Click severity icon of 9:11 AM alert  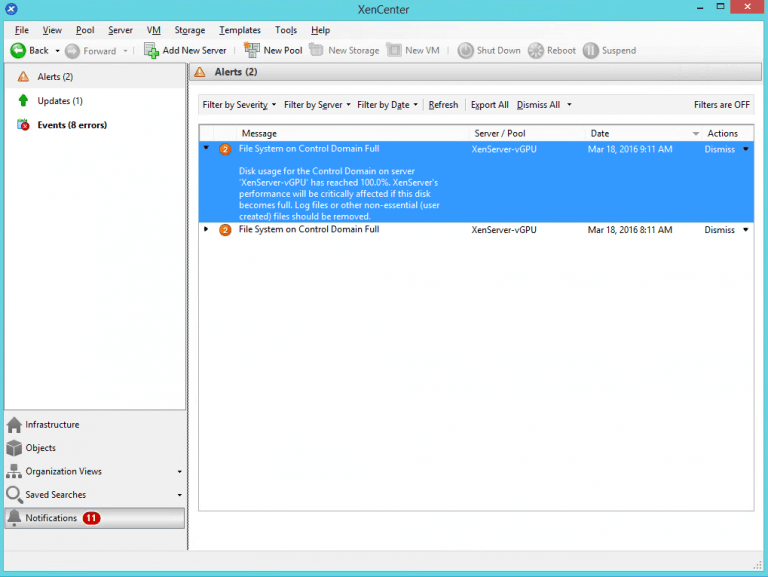point(225,149)
